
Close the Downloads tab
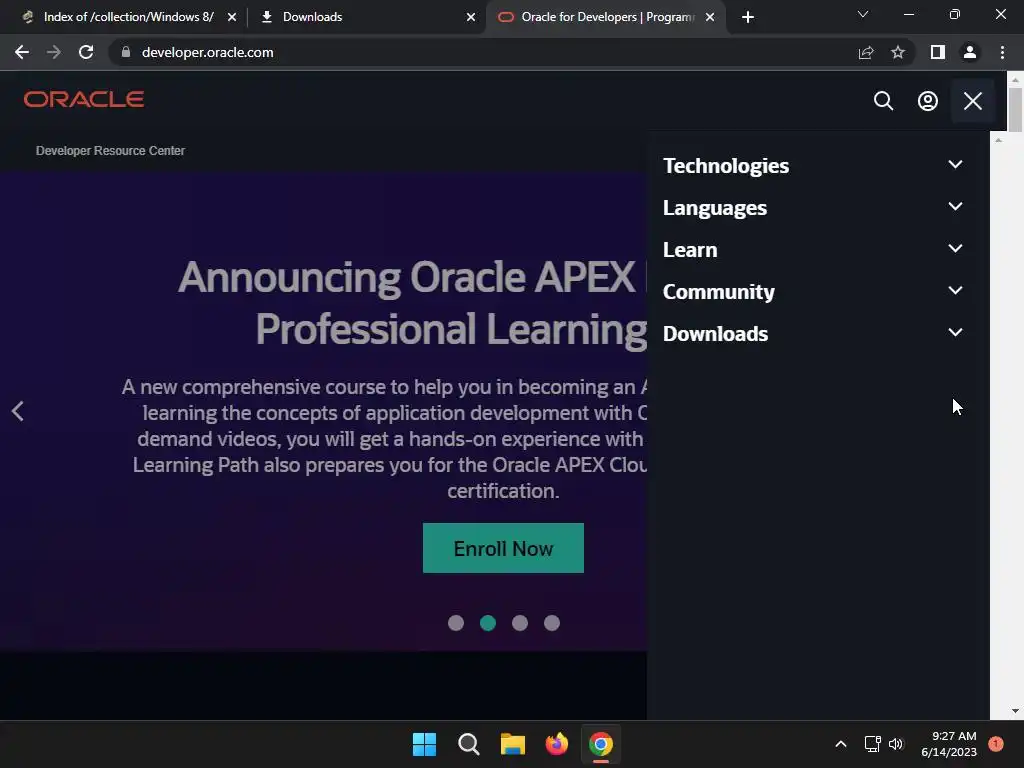[x=471, y=17]
